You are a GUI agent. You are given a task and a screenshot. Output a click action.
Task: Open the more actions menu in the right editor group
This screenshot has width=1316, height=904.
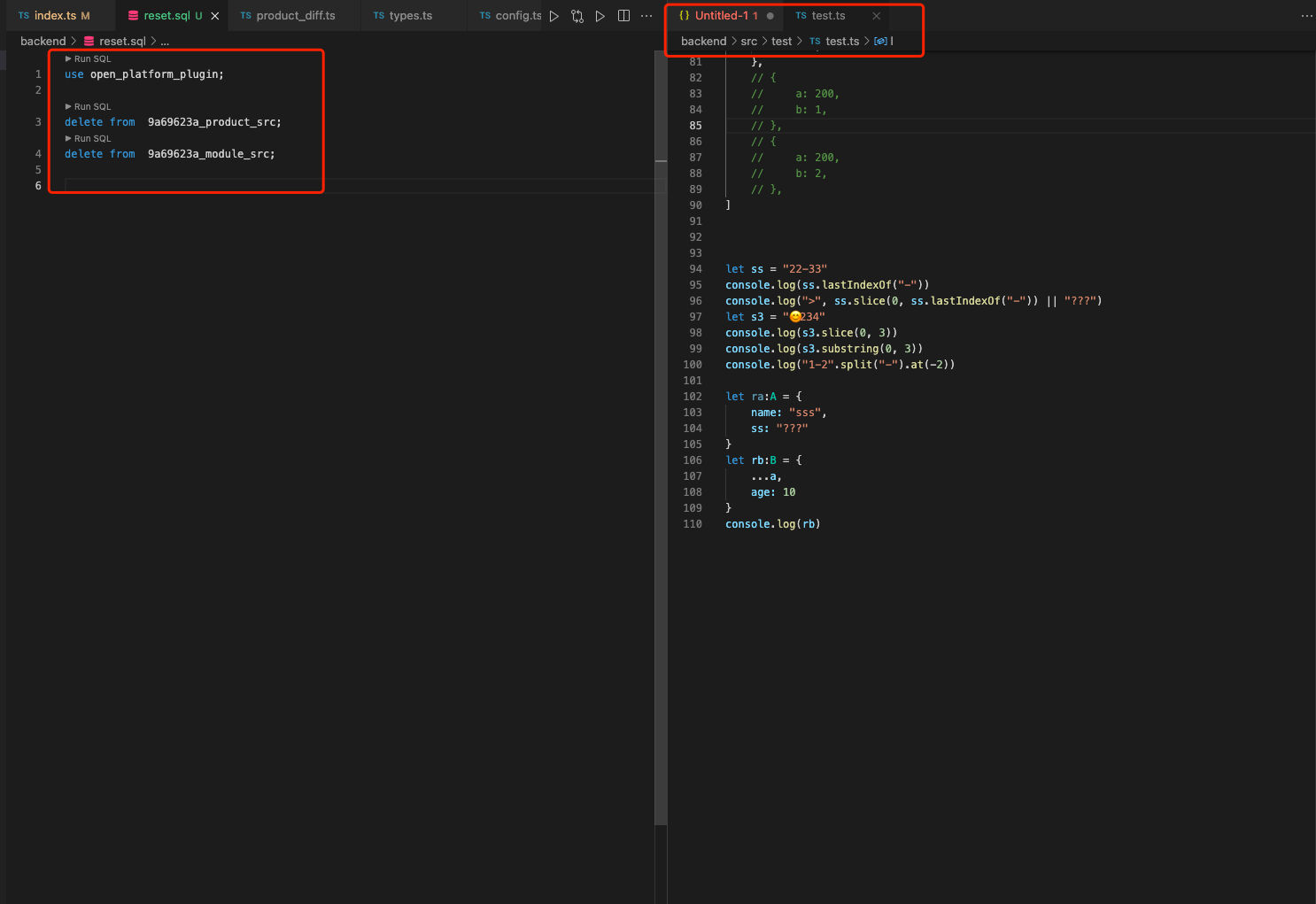(1307, 15)
